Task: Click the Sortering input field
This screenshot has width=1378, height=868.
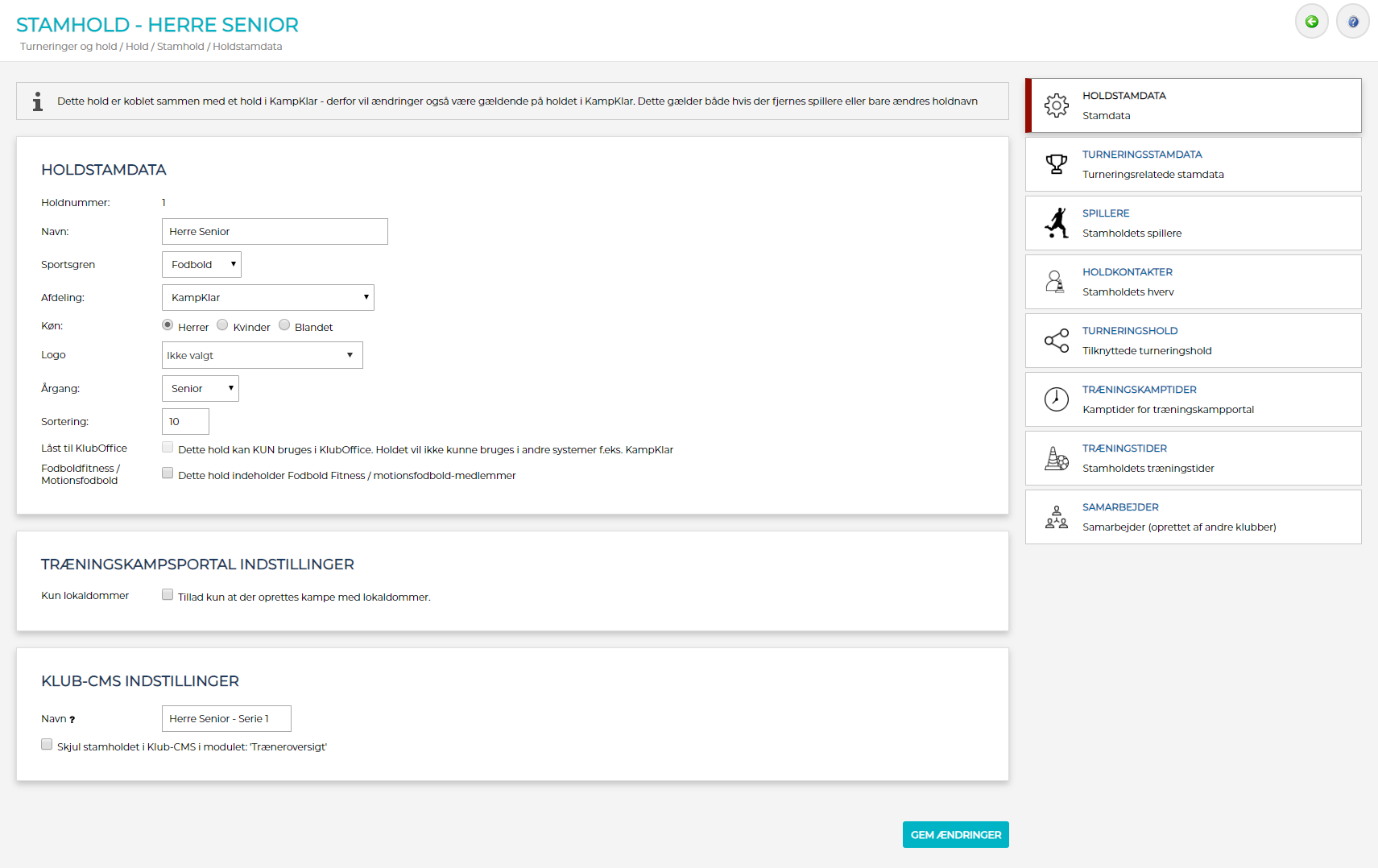Action: tap(185, 422)
